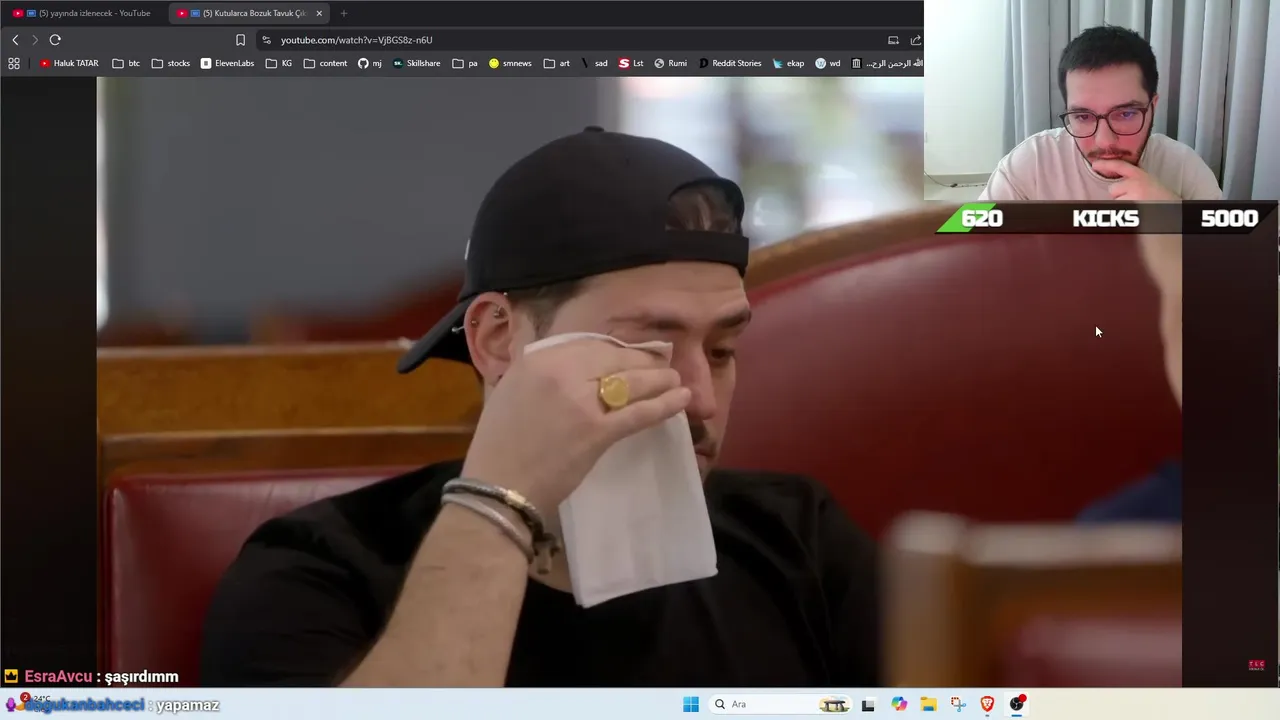The width and height of the screenshot is (1280, 720).
Task: Open the wd WordPress bookmark
Action: [x=827, y=63]
